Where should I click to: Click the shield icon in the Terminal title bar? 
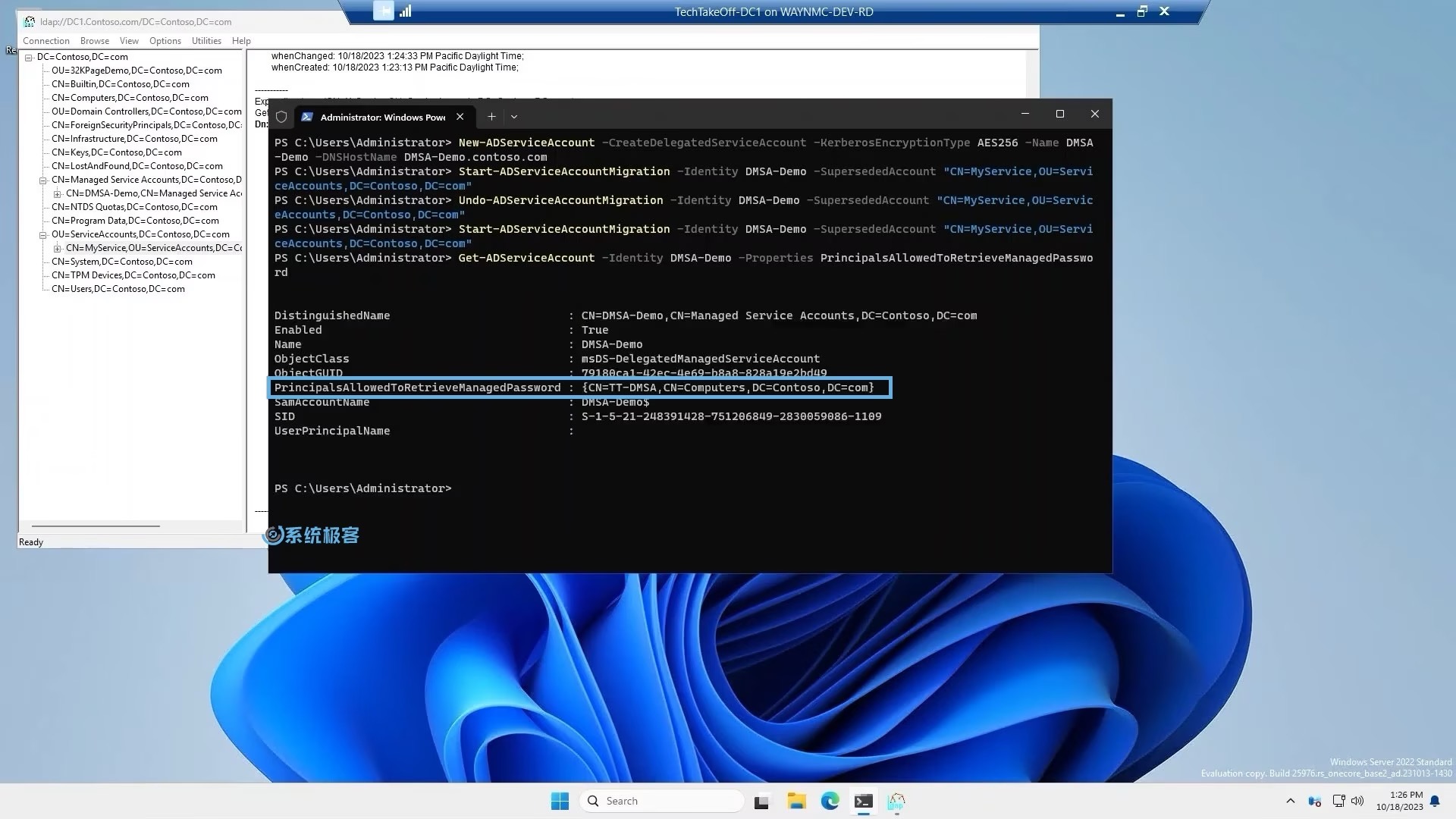pos(281,117)
